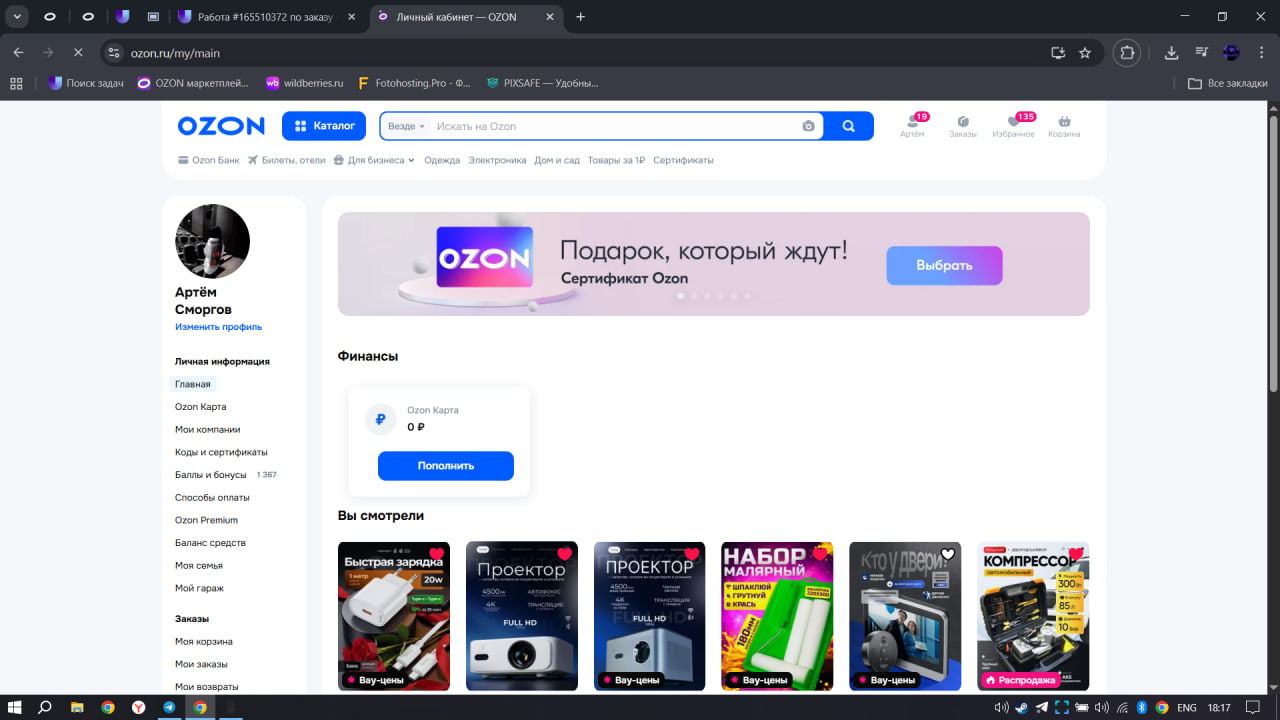Open image search via the camera icon
The width and height of the screenshot is (1280, 720).
click(808, 126)
